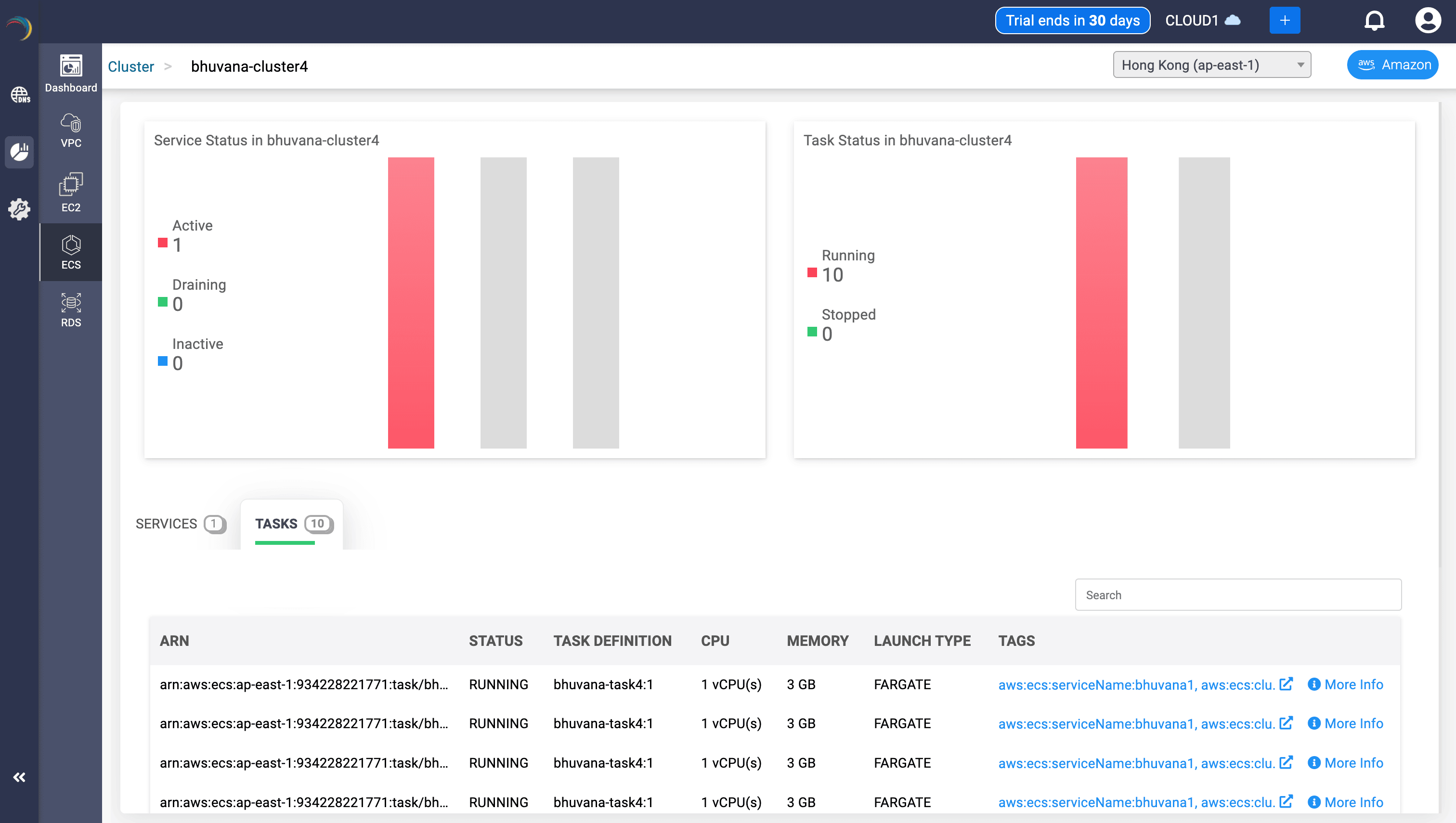The width and height of the screenshot is (1456, 823).
Task: Click the red Active legend swatch
Action: click(x=162, y=243)
